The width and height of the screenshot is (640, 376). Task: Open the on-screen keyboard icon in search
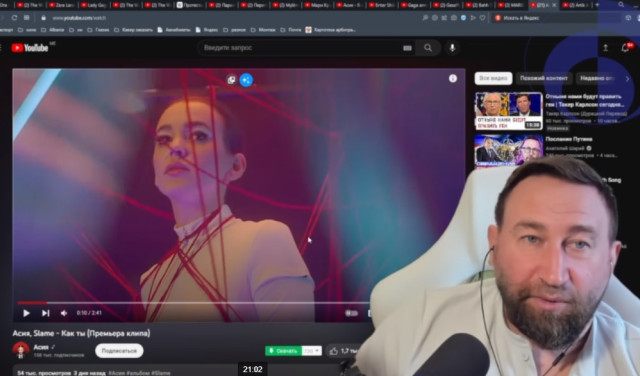point(407,48)
